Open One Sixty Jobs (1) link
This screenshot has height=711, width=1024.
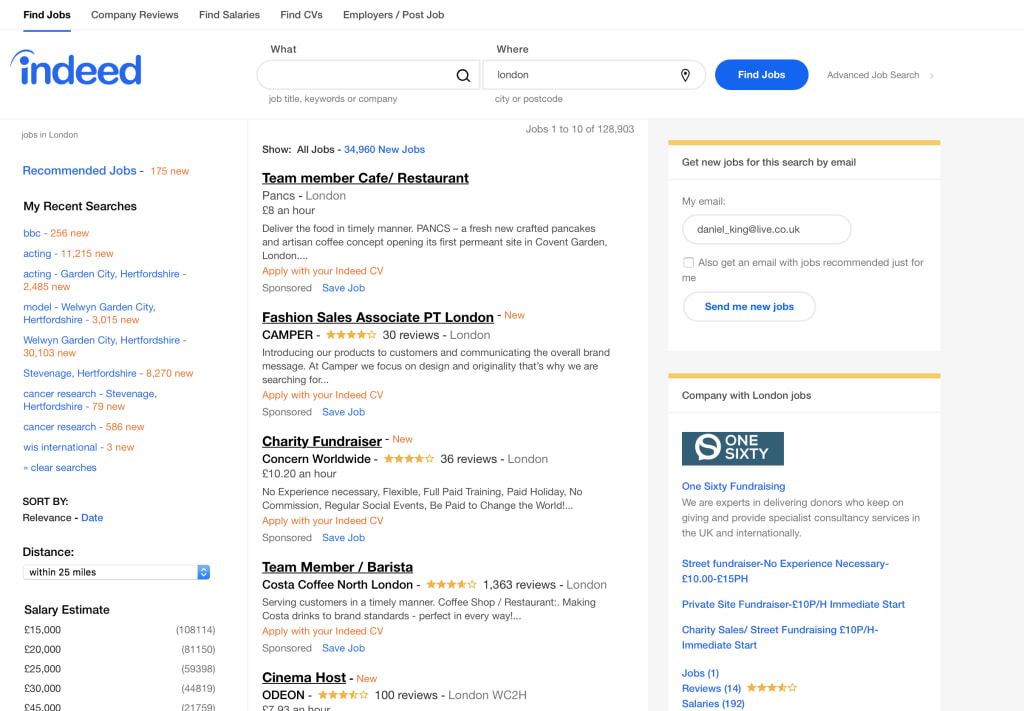click(700, 673)
